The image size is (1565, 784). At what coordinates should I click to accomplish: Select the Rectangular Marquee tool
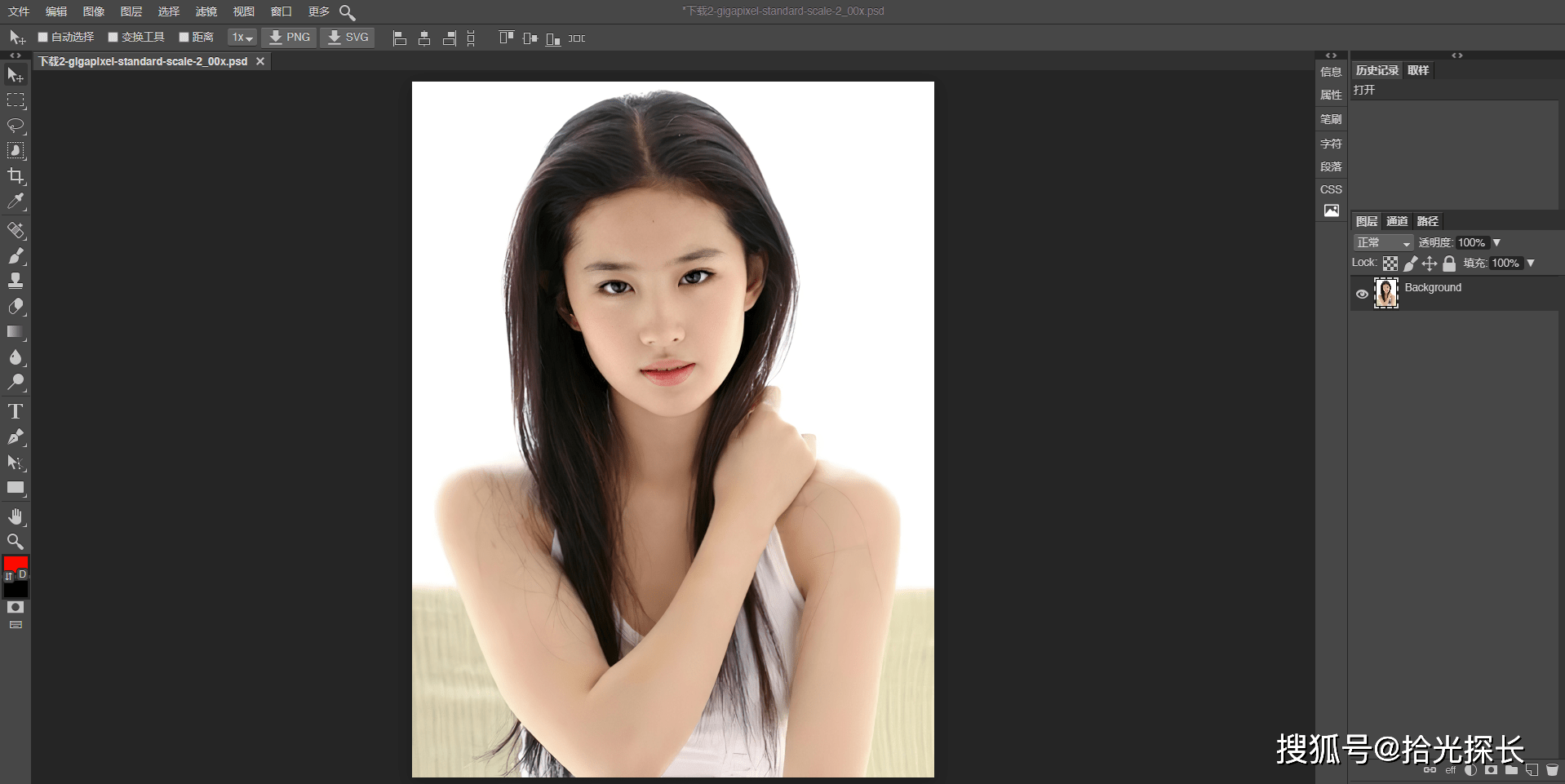[16, 100]
